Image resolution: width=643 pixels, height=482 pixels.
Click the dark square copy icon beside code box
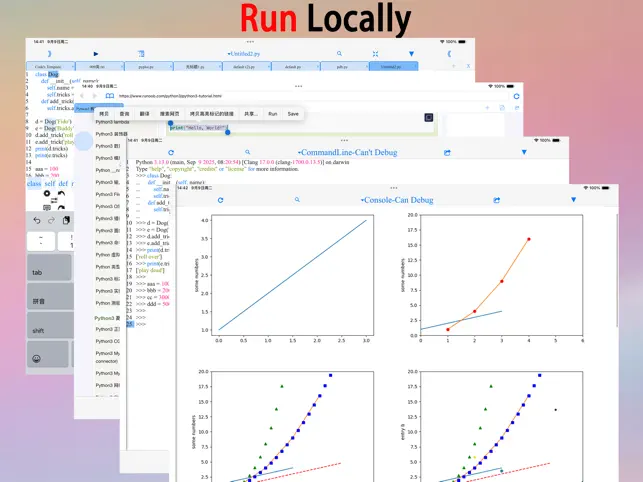point(429,118)
